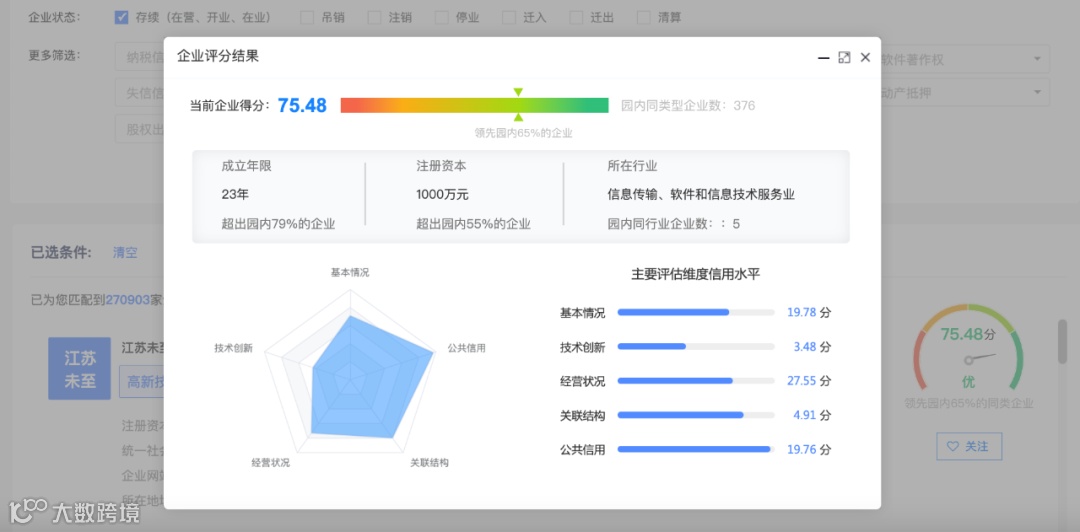Click the 高新技 tag on company card
The height and width of the screenshot is (532, 1080).
click(142, 382)
